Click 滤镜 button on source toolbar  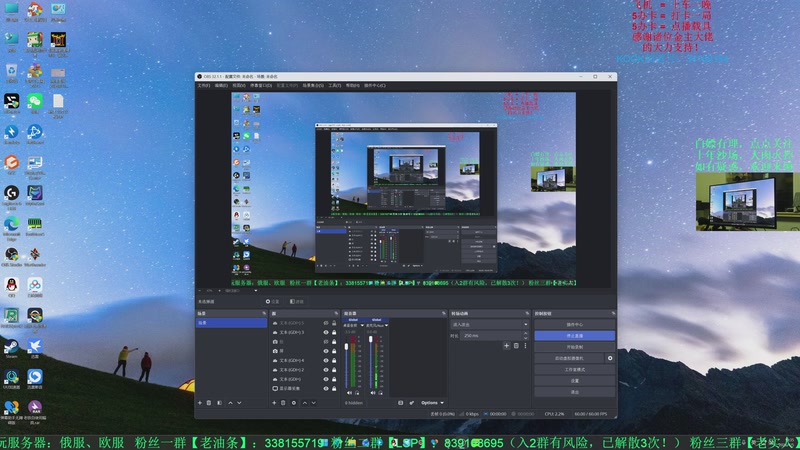click(x=297, y=302)
